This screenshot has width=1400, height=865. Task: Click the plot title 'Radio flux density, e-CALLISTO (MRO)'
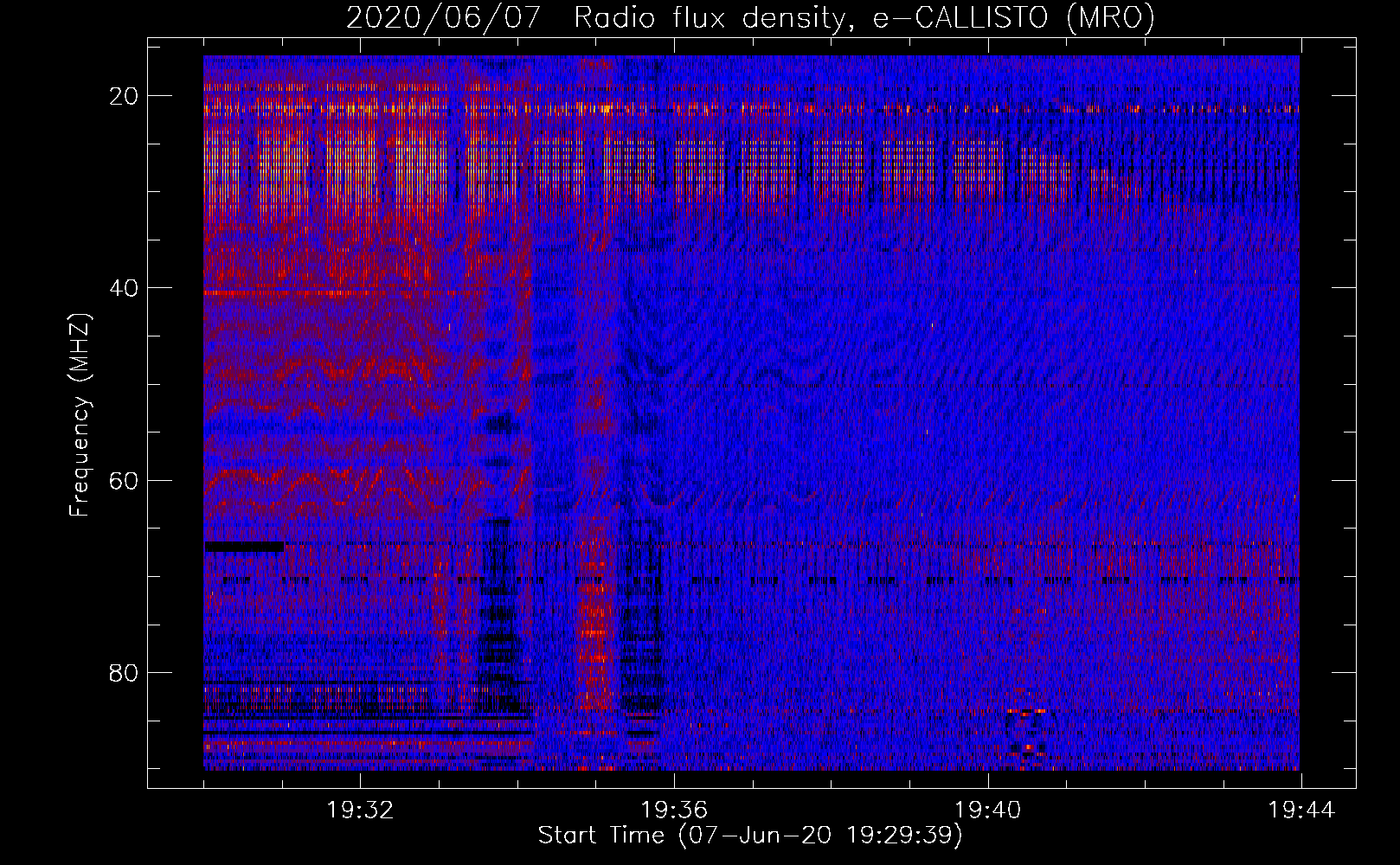pos(864,17)
